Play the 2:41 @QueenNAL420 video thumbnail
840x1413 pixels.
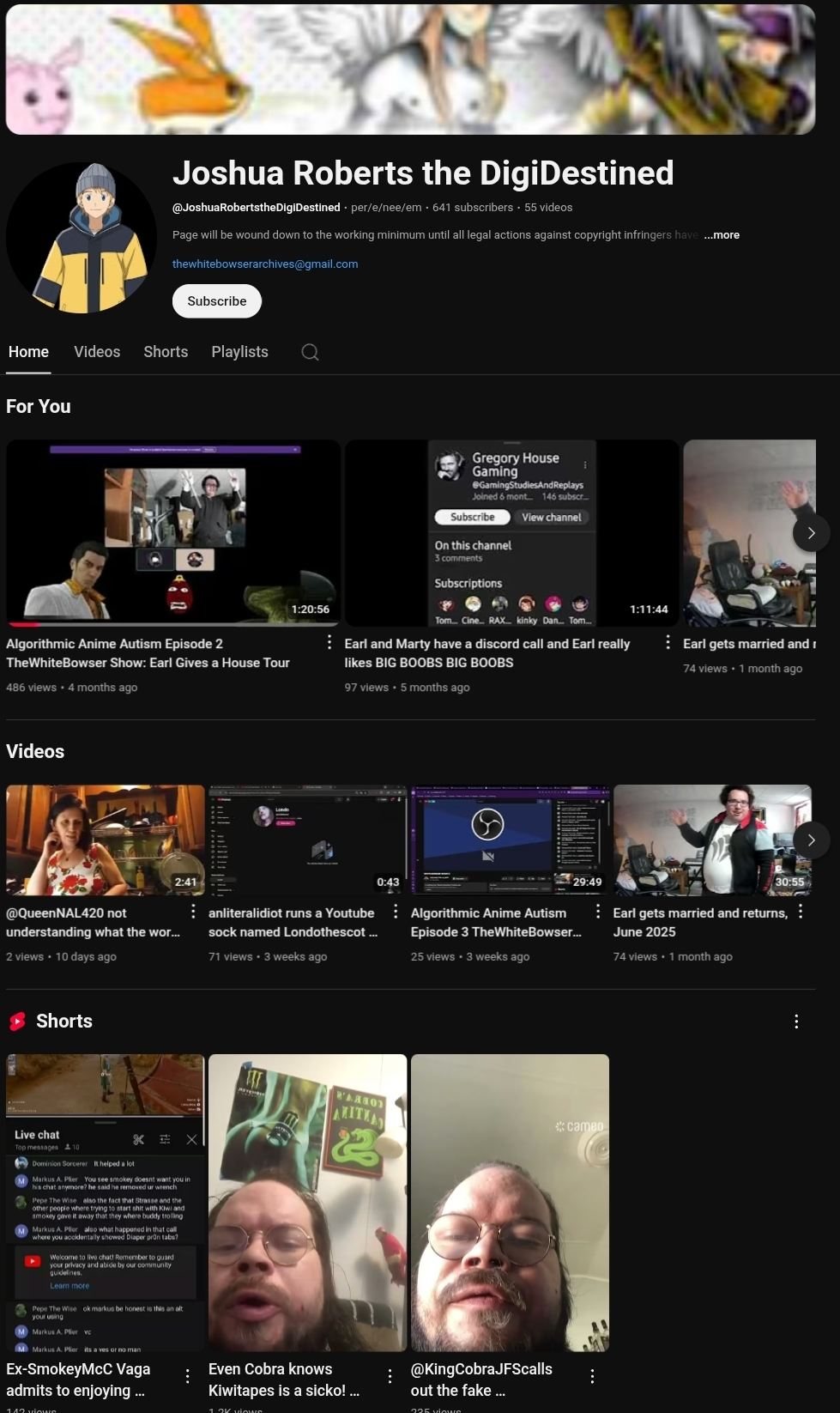tap(106, 840)
